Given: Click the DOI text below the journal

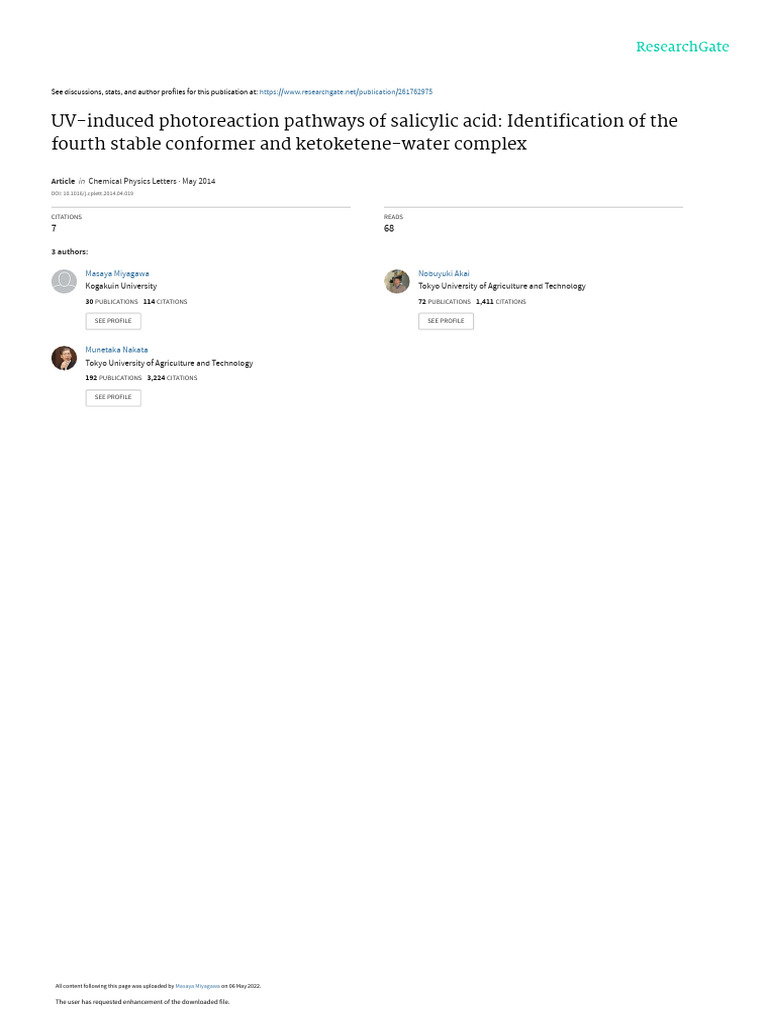Looking at the screenshot, I should click(92, 193).
